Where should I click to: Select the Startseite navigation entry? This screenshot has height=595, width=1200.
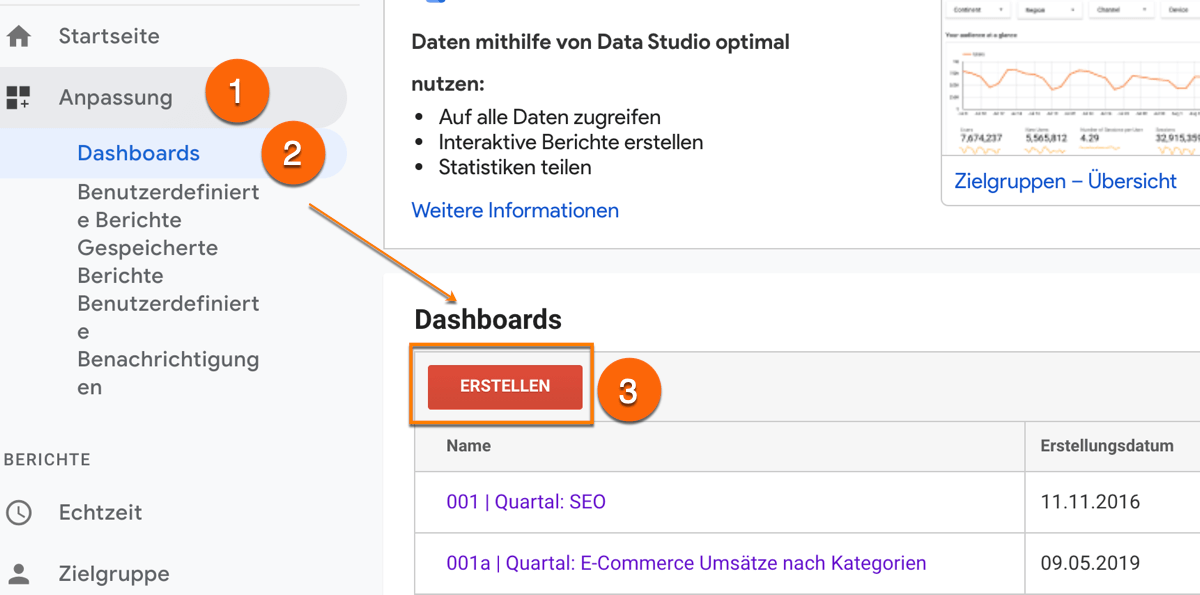pos(110,35)
